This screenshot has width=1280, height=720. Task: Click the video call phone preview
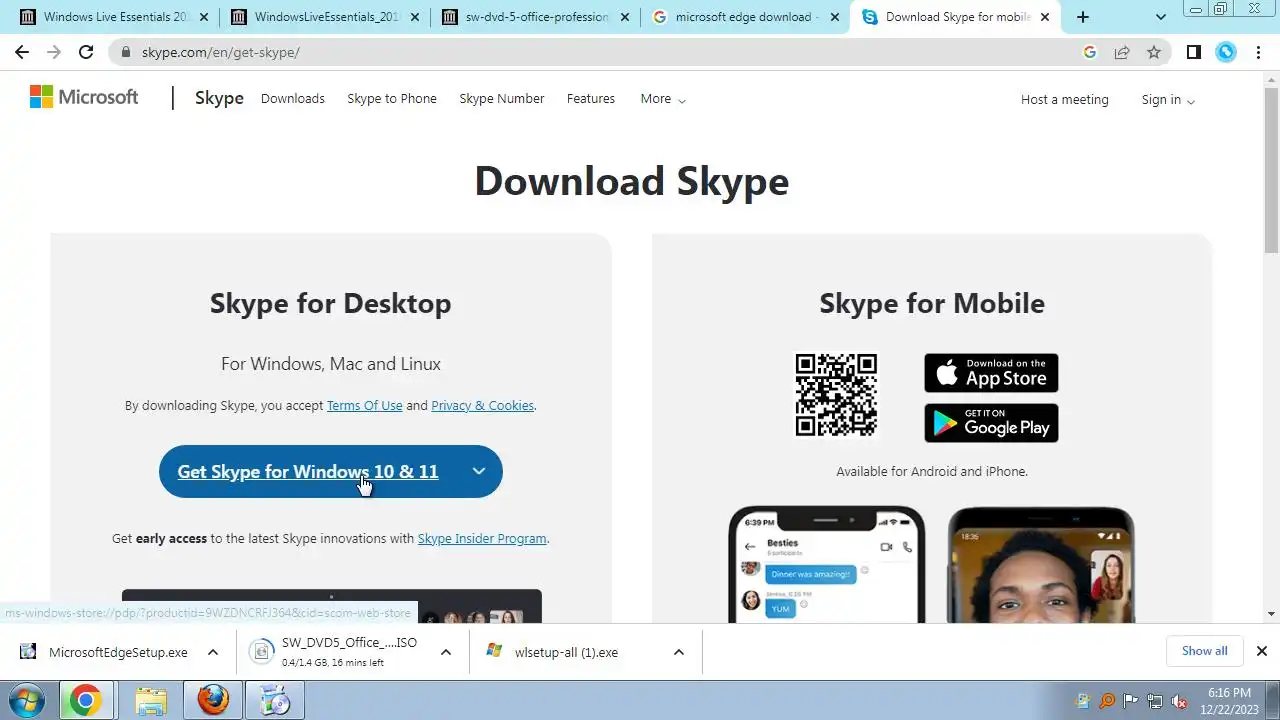pos(1041,565)
